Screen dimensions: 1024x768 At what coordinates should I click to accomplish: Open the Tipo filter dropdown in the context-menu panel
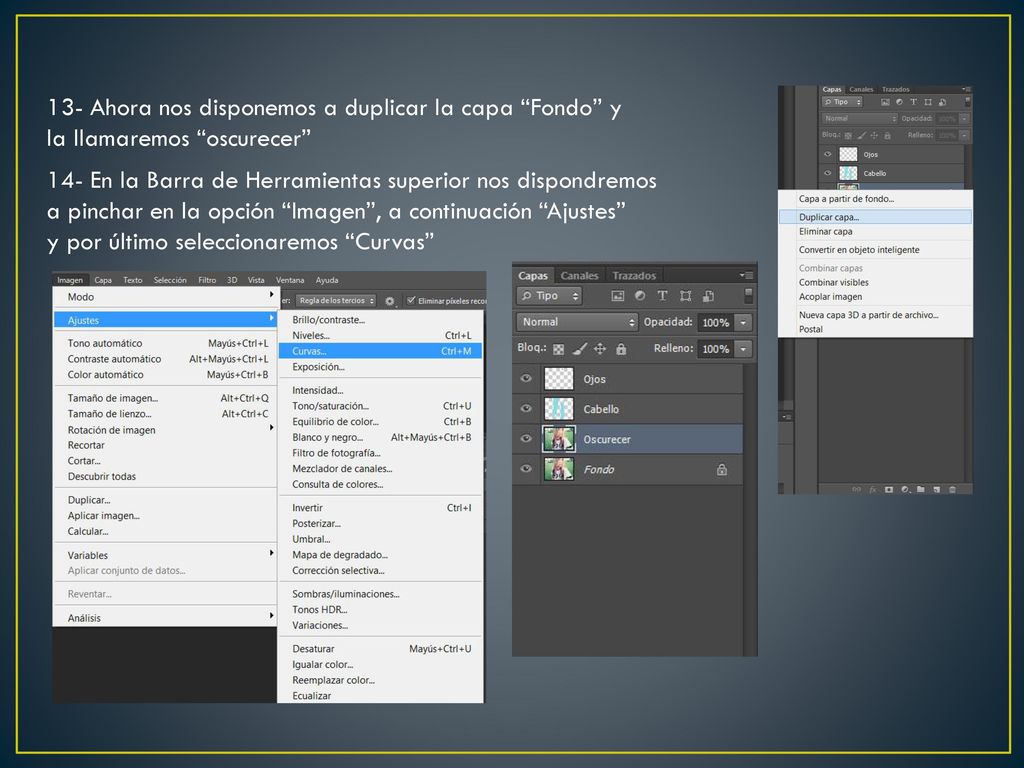pyautogui.click(x=842, y=102)
